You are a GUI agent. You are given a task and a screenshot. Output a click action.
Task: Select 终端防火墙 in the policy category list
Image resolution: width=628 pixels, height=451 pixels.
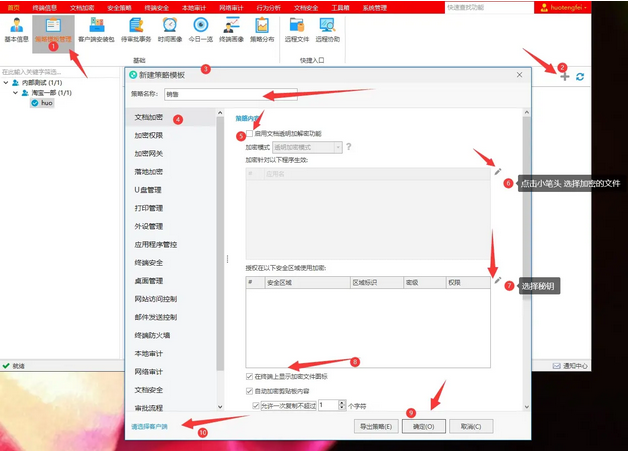[x=152, y=335]
